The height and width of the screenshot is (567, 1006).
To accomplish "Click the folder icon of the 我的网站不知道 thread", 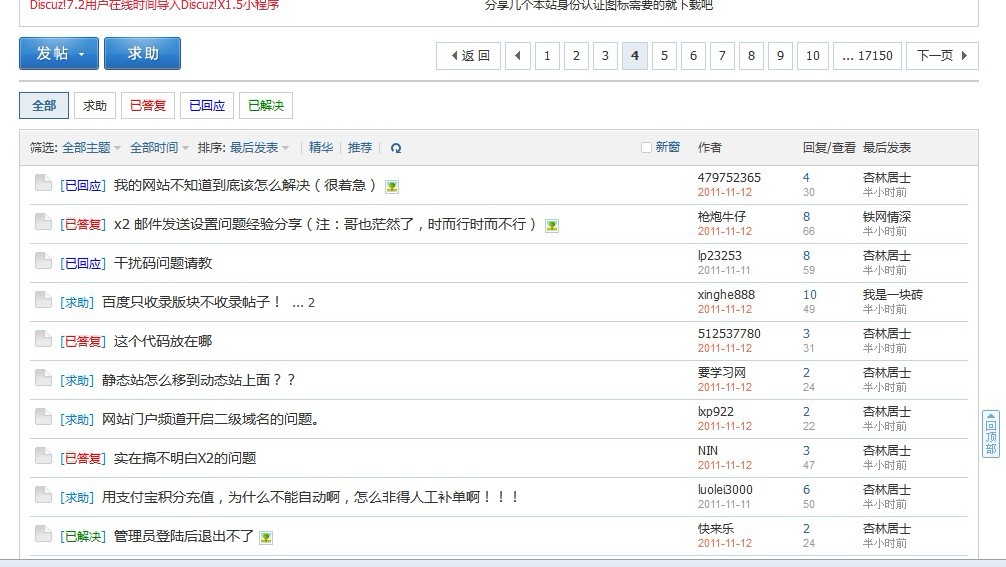I will tap(43, 183).
